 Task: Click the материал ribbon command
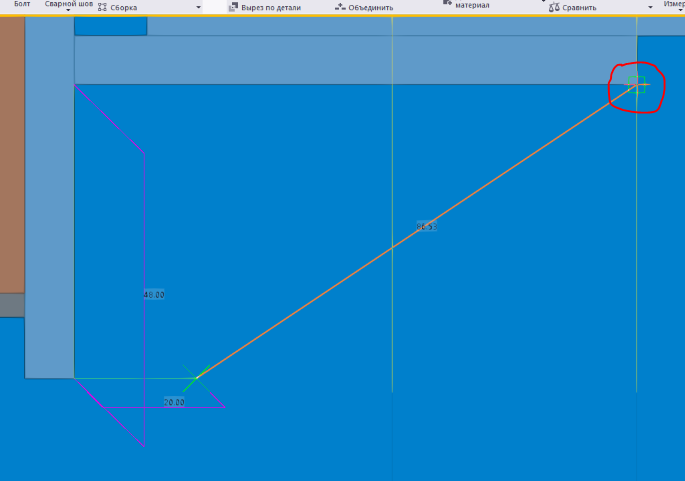point(472,5)
